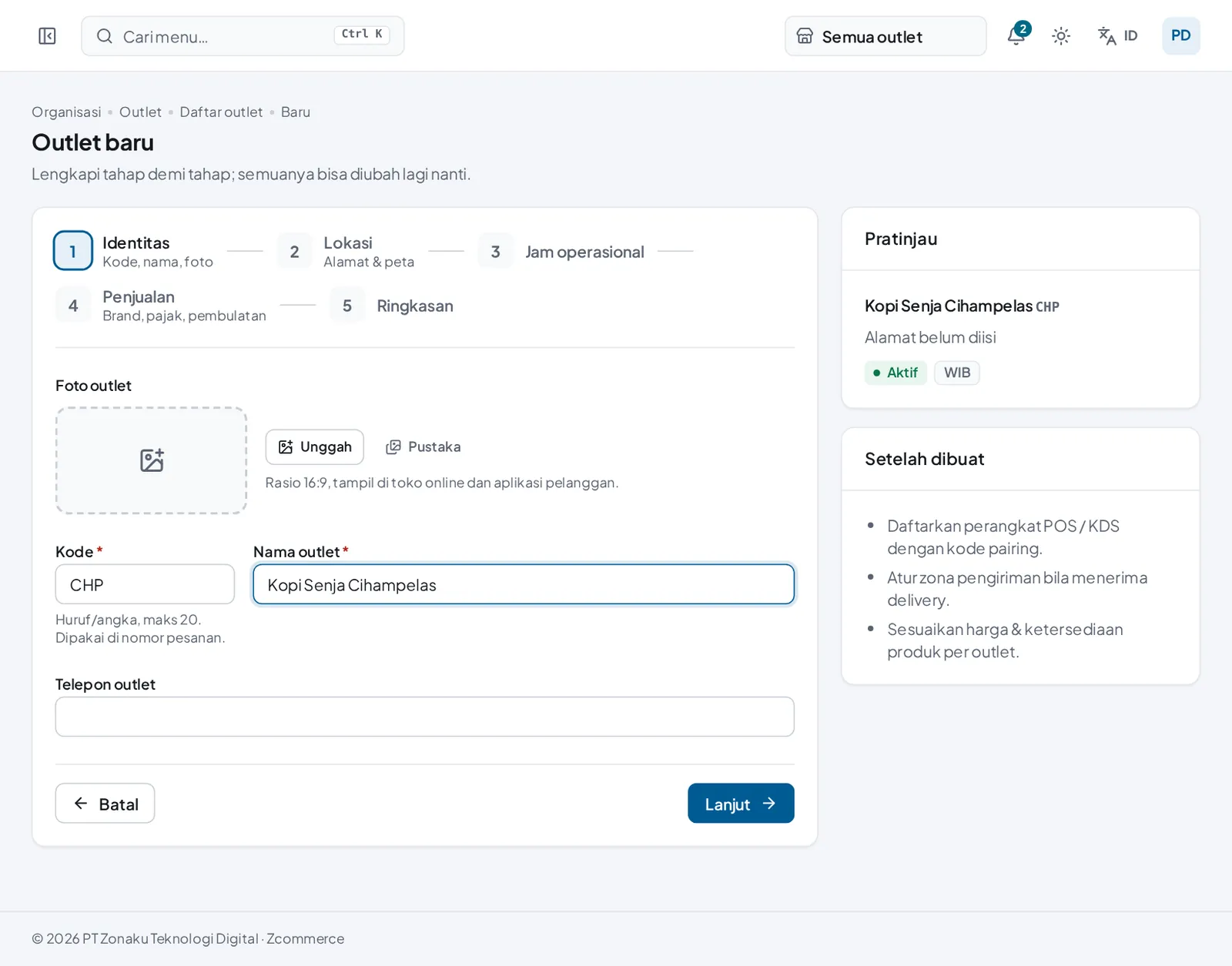Viewport: 1232px width, 966px height.
Task: Continue with the Lanjut button
Action: click(x=741, y=804)
